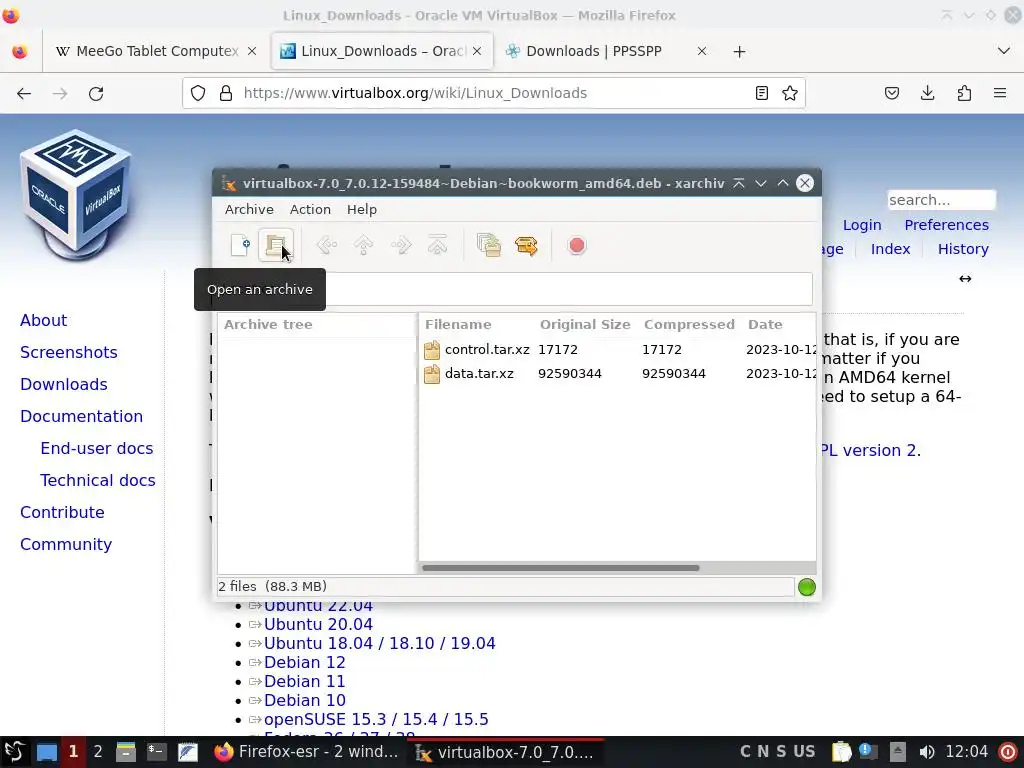Open the Archive menu in xarchiver
Image resolution: width=1024 pixels, height=768 pixels.
tap(249, 210)
